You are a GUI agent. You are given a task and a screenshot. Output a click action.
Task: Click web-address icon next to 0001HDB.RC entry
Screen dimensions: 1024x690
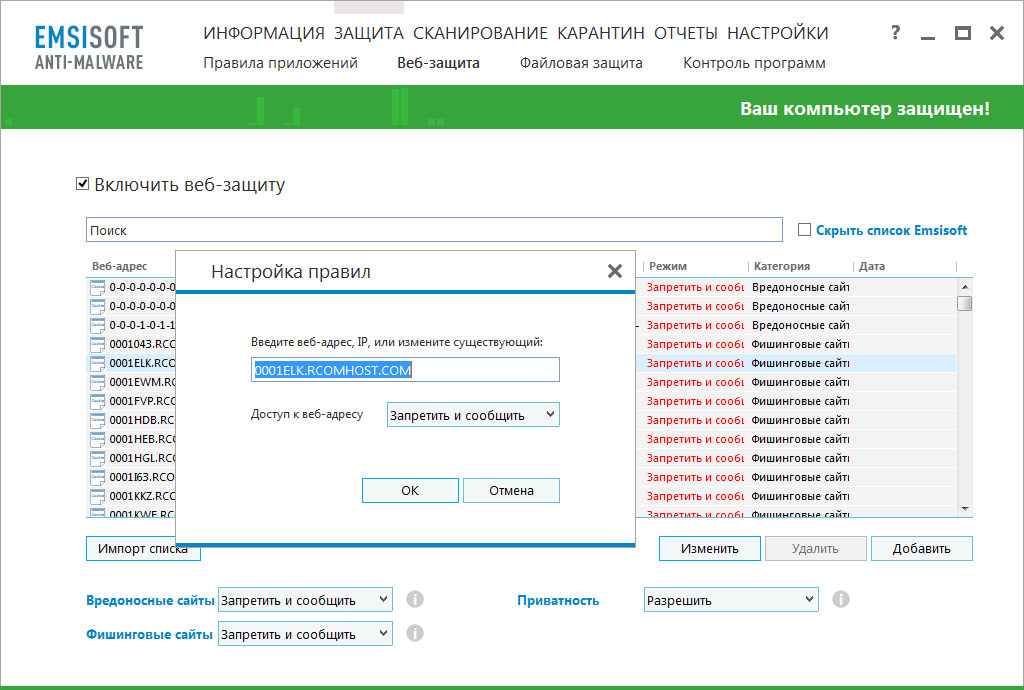pyautogui.click(x=97, y=420)
